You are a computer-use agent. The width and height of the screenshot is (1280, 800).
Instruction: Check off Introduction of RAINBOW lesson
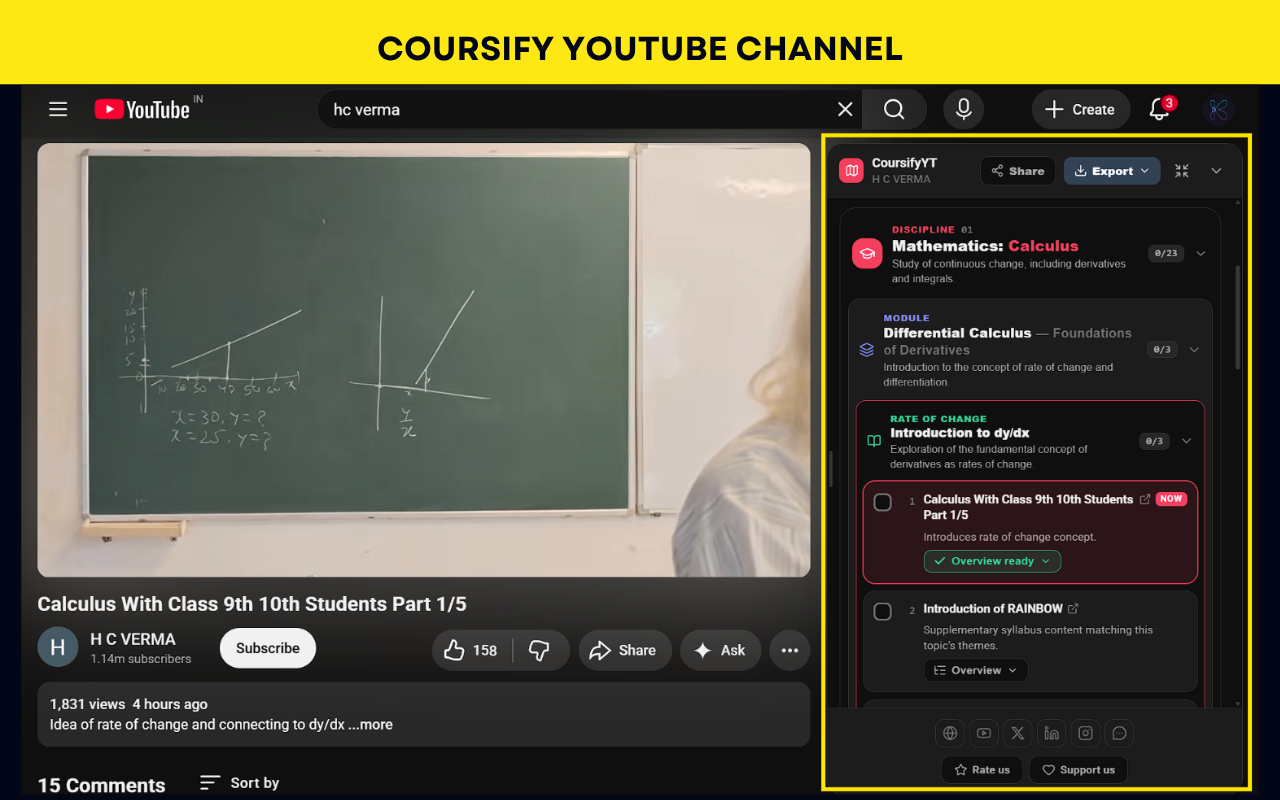pos(883,611)
